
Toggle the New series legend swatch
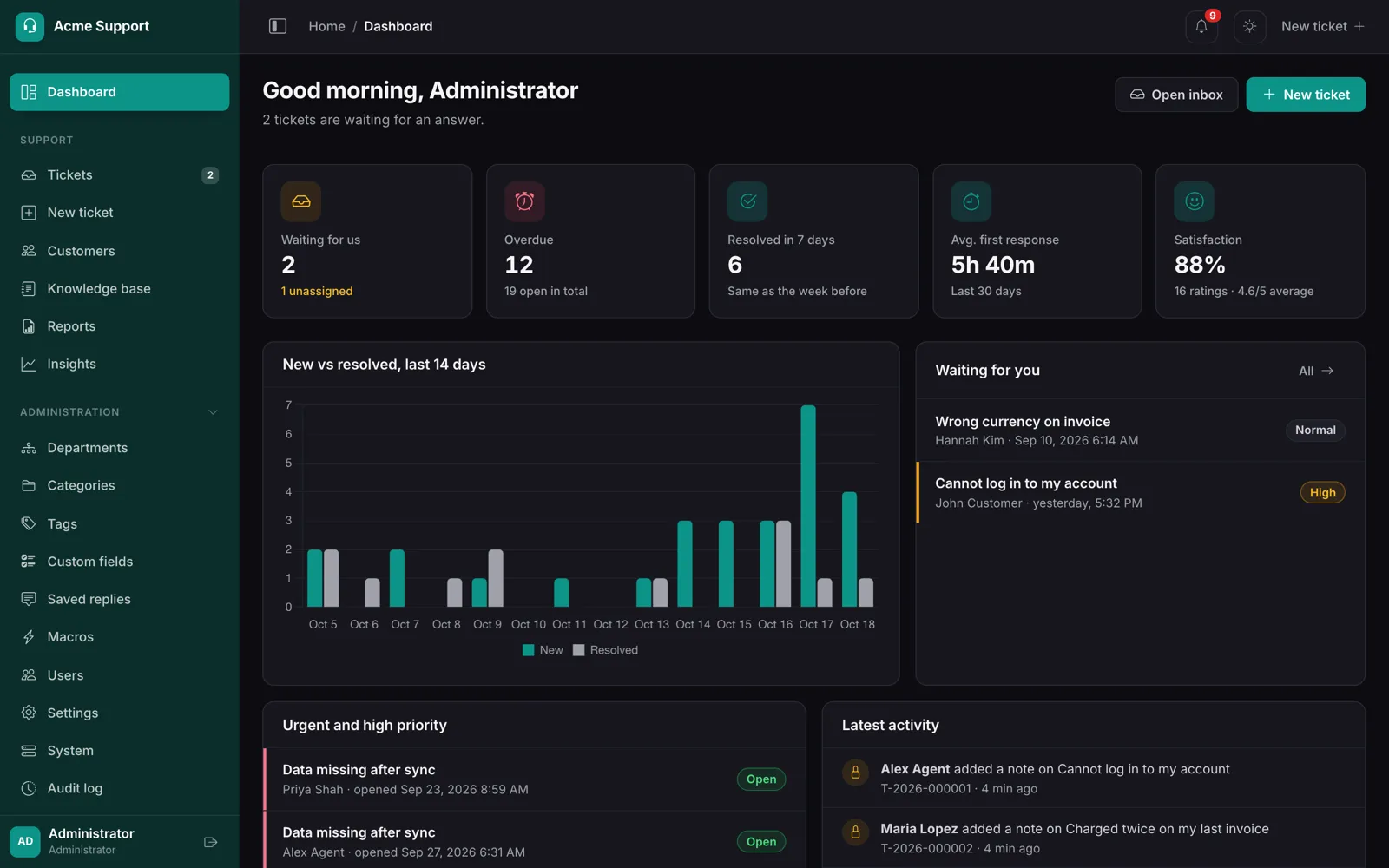tap(528, 650)
